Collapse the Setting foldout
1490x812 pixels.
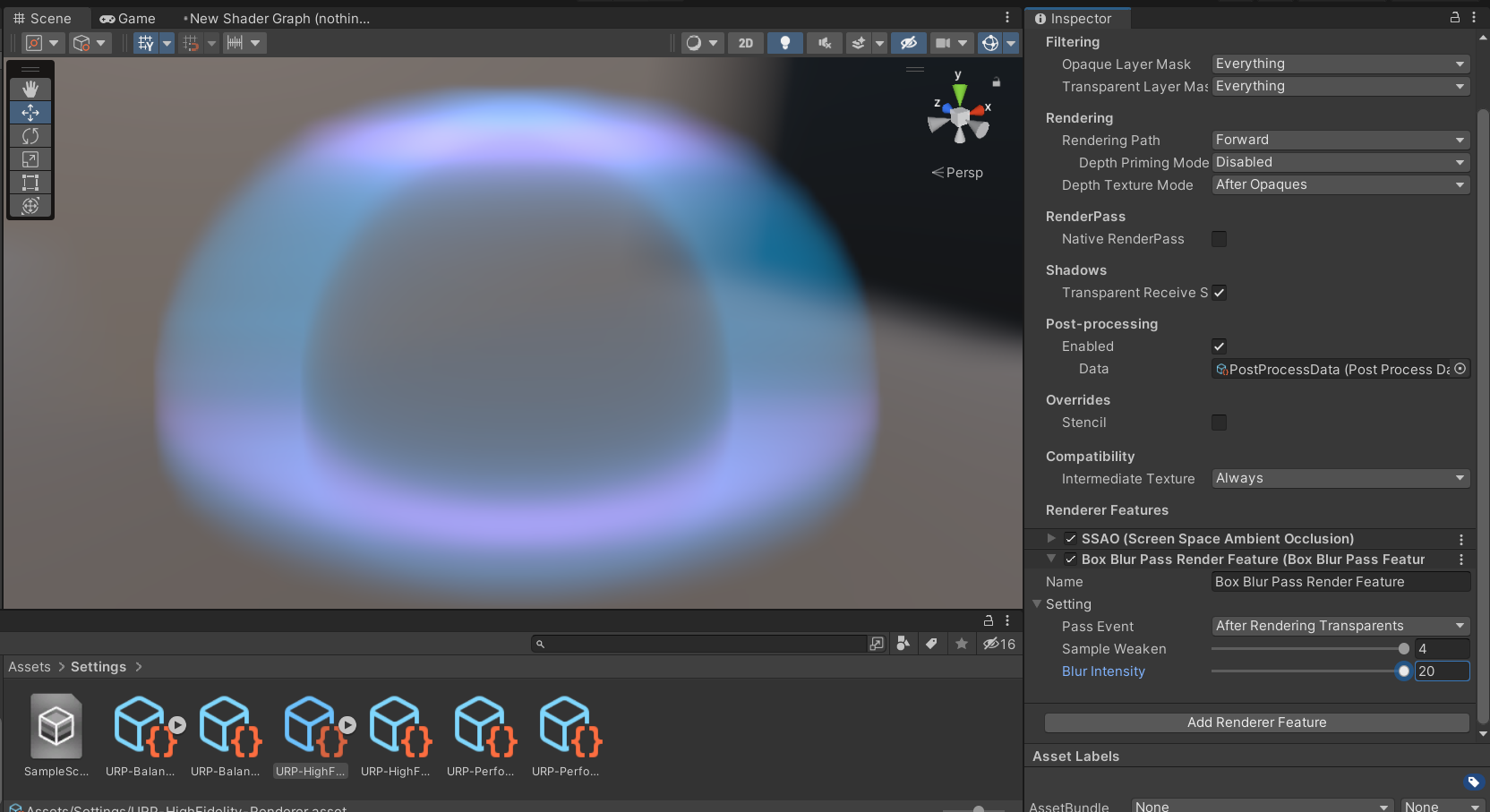[1037, 604]
